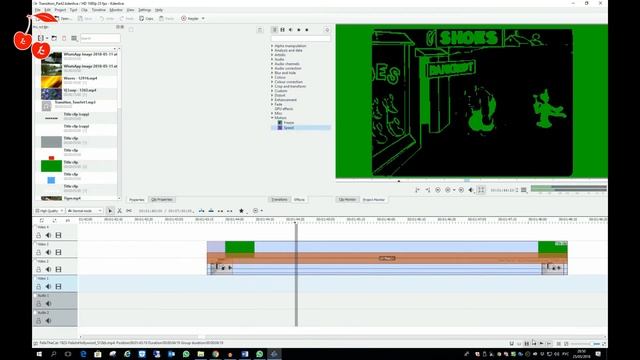This screenshot has height=360, width=640.
Task: Click the effects panel info icon
Action: [x=327, y=30]
